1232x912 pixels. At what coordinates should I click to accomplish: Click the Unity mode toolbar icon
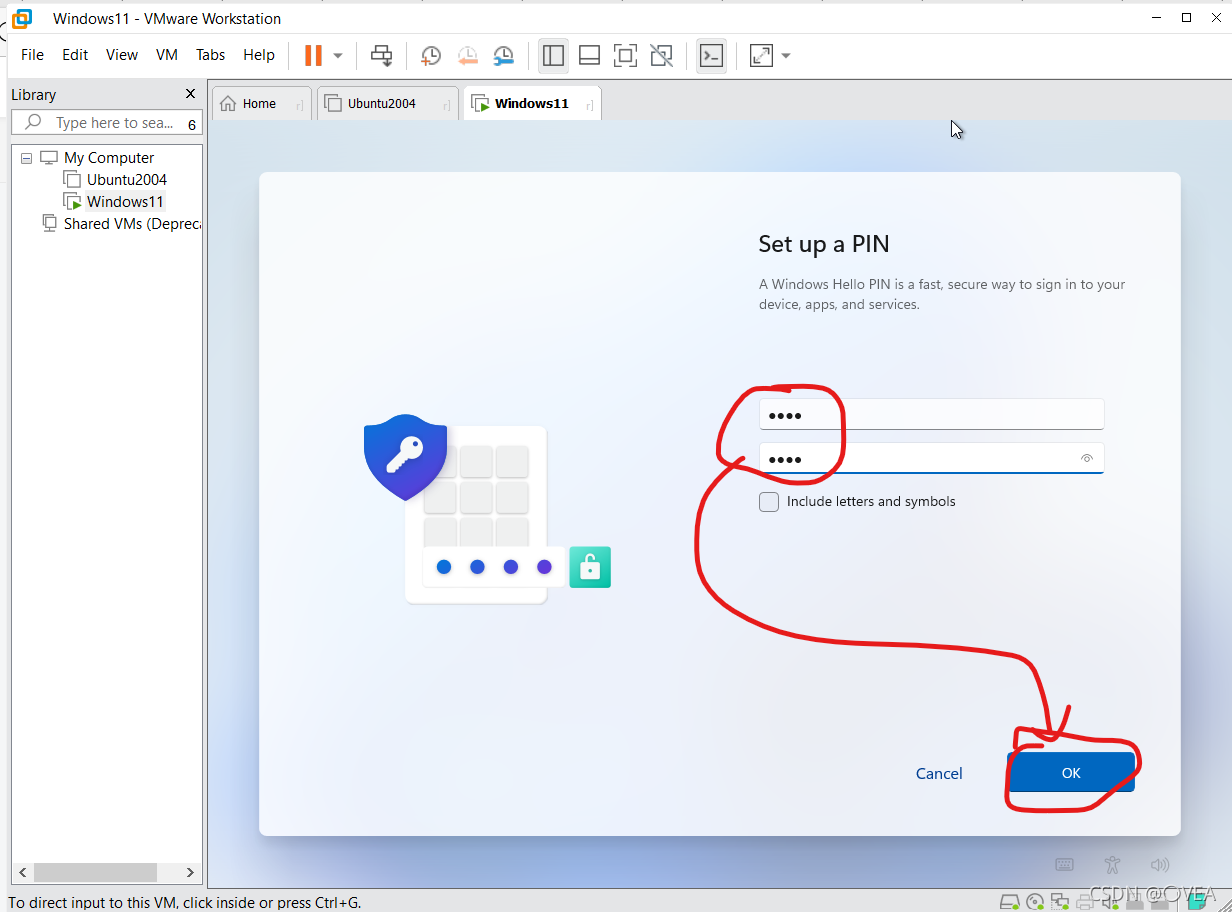pos(661,55)
